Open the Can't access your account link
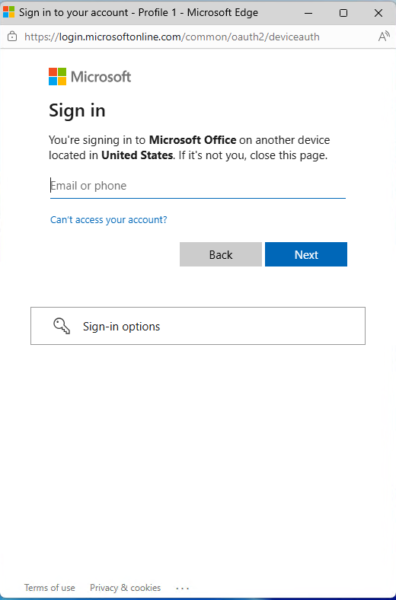 click(x=109, y=220)
